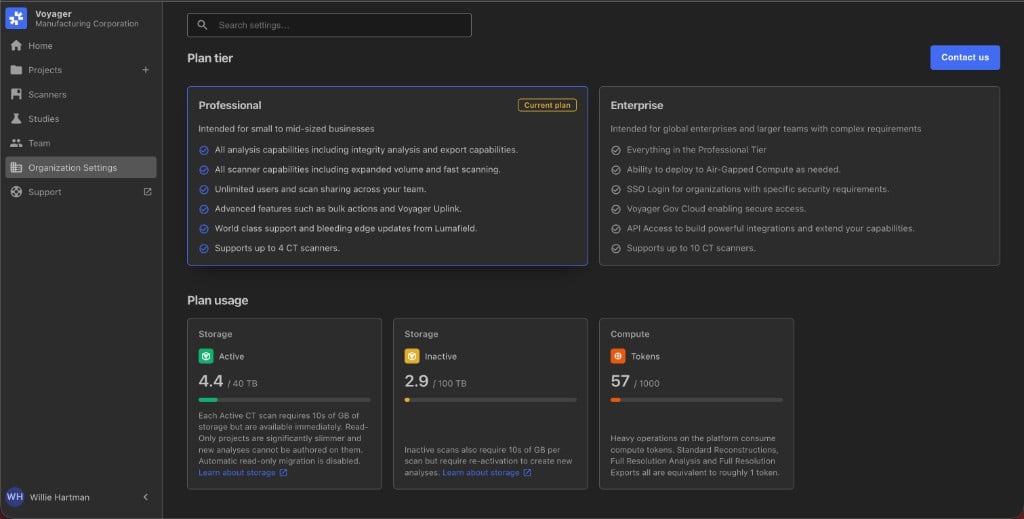
Task: Add a new project with plus icon
Action: 146,70
